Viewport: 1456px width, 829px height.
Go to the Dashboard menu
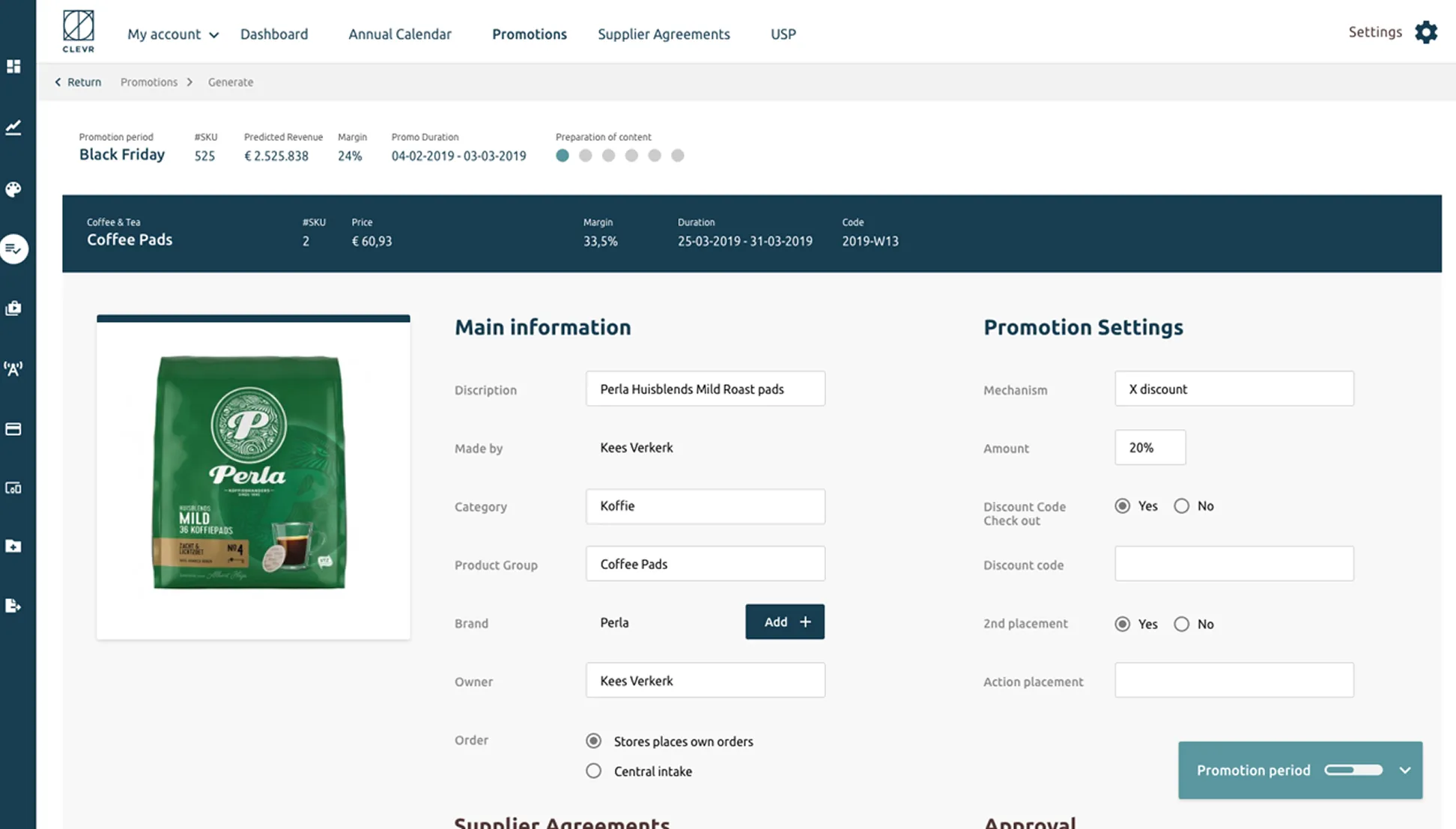pyautogui.click(x=274, y=34)
